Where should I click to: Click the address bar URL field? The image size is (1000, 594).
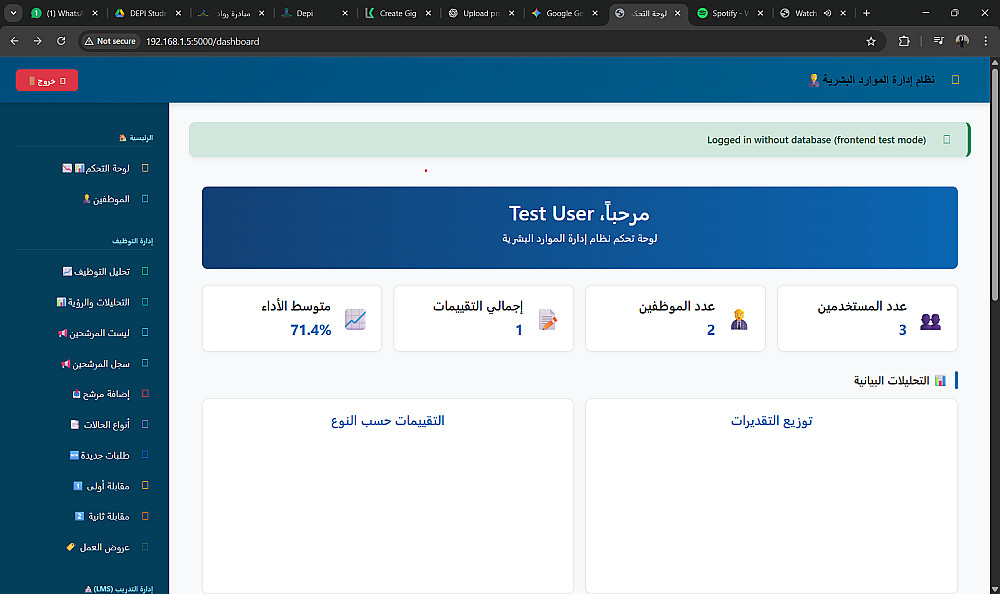400,41
